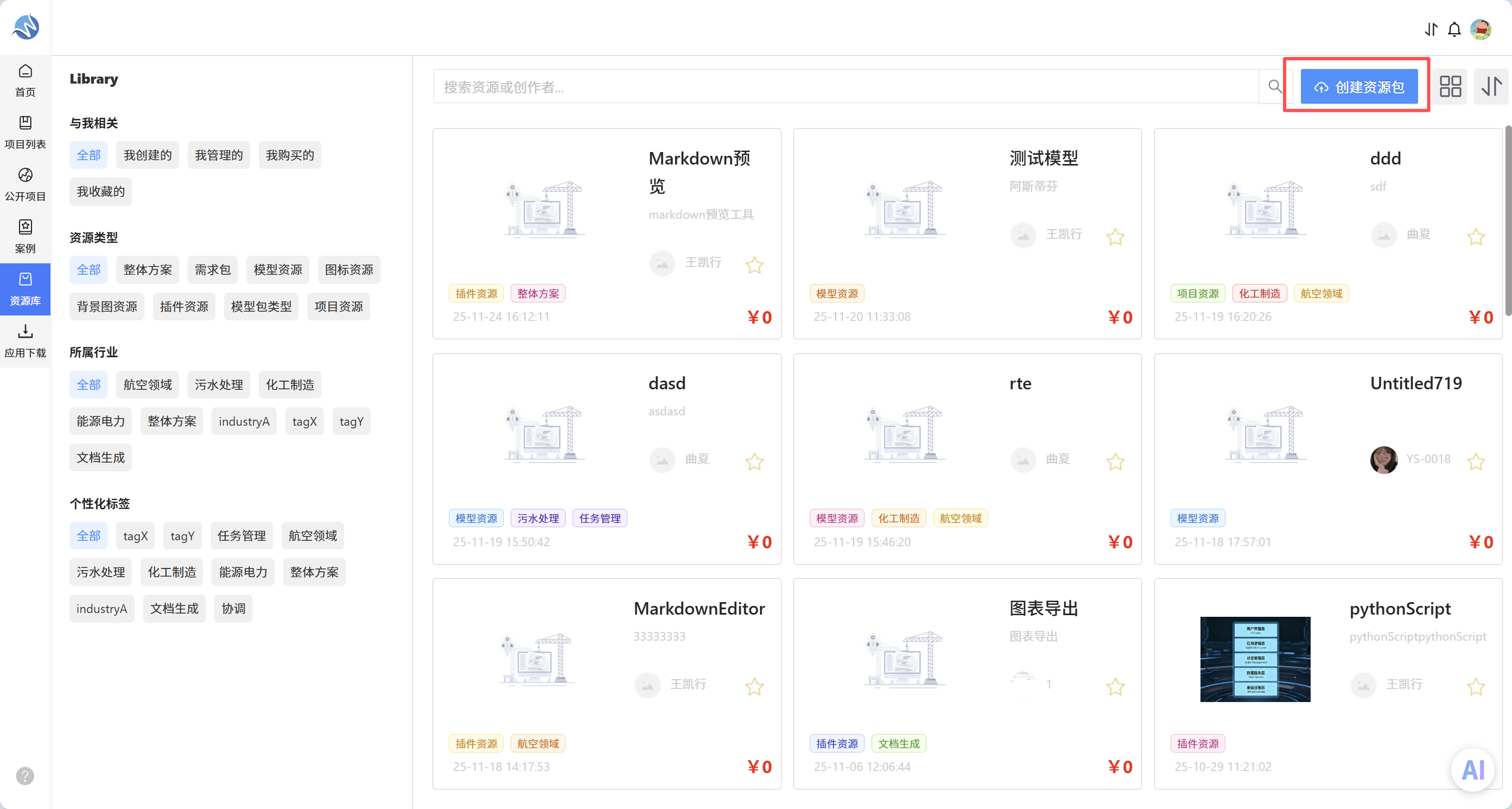This screenshot has width=1512, height=809.
Task: Click the 任务管理 tag on dasd card
Action: coord(599,519)
